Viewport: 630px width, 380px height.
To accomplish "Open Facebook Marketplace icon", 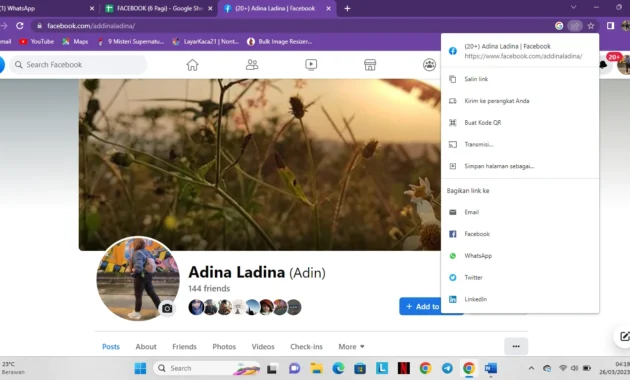I will (370, 65).
